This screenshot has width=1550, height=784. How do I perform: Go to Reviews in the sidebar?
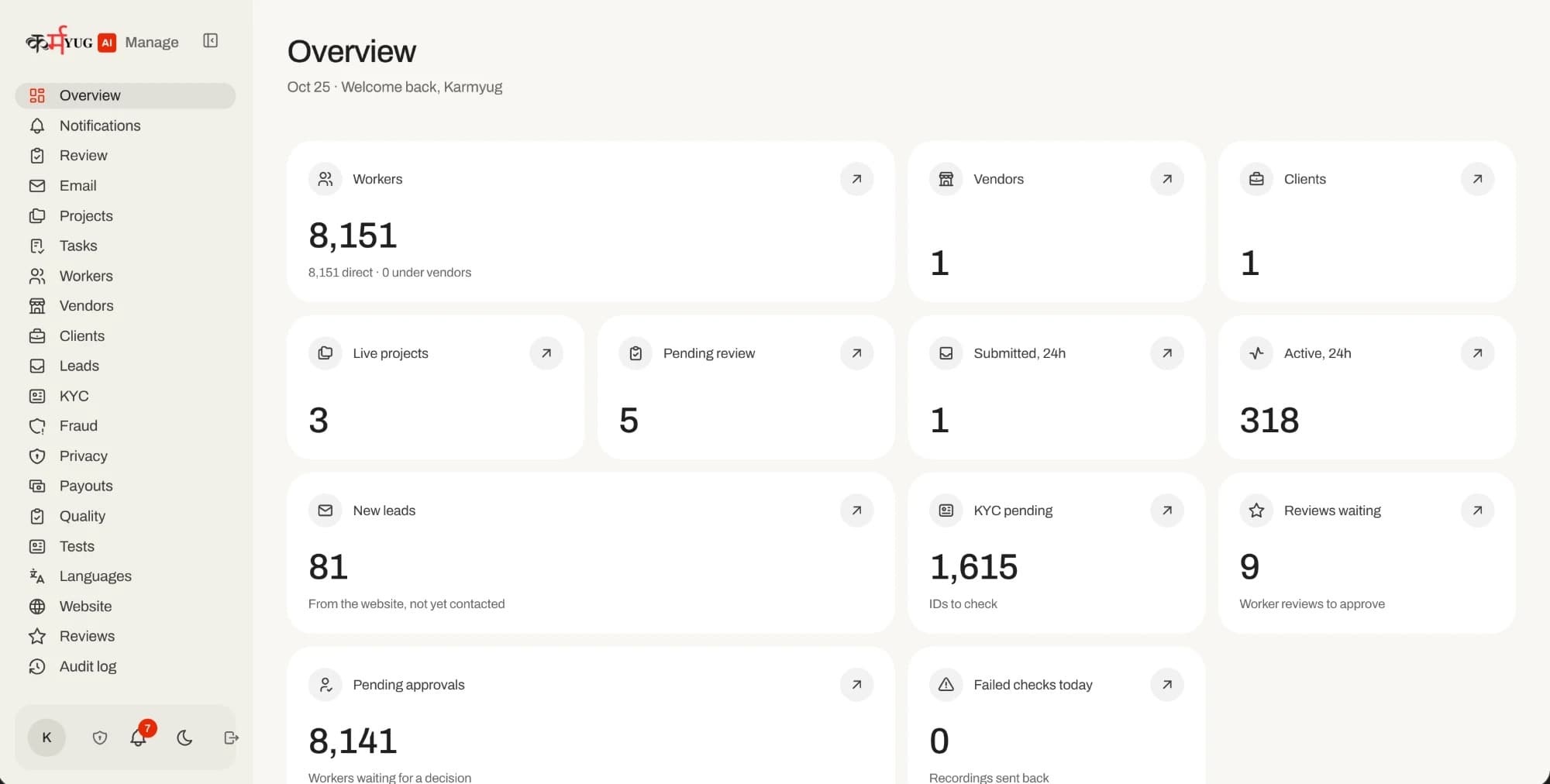[x=126, y=636]
